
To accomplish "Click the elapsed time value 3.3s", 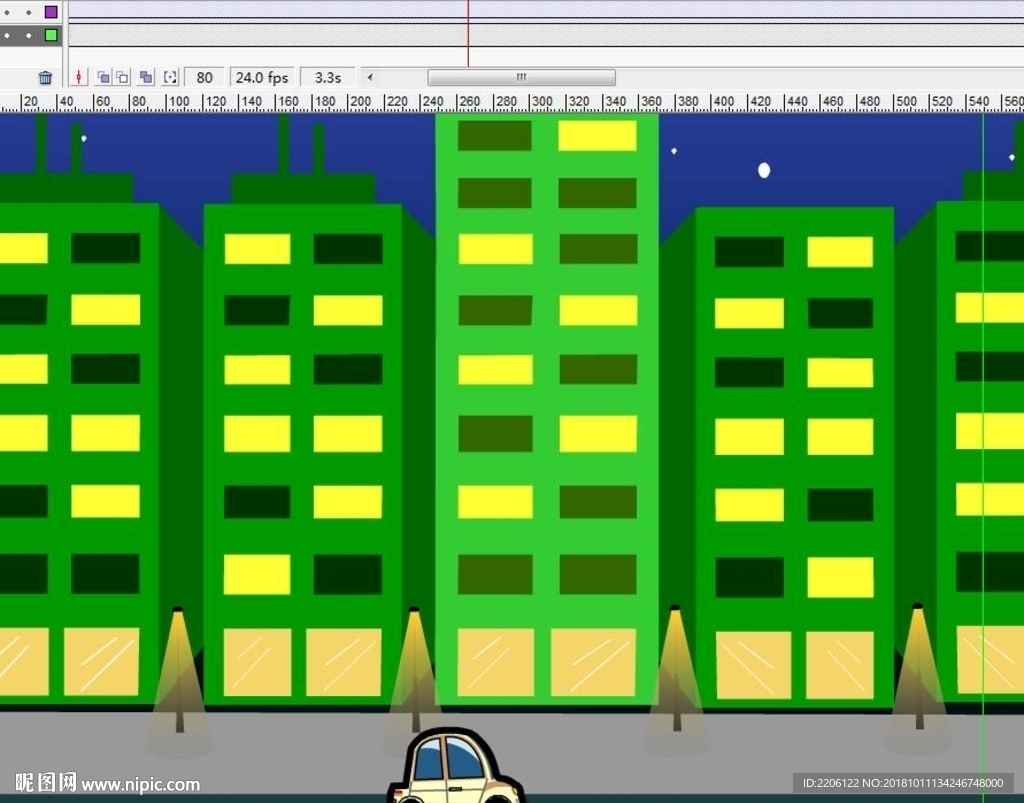I will (328, 78).
